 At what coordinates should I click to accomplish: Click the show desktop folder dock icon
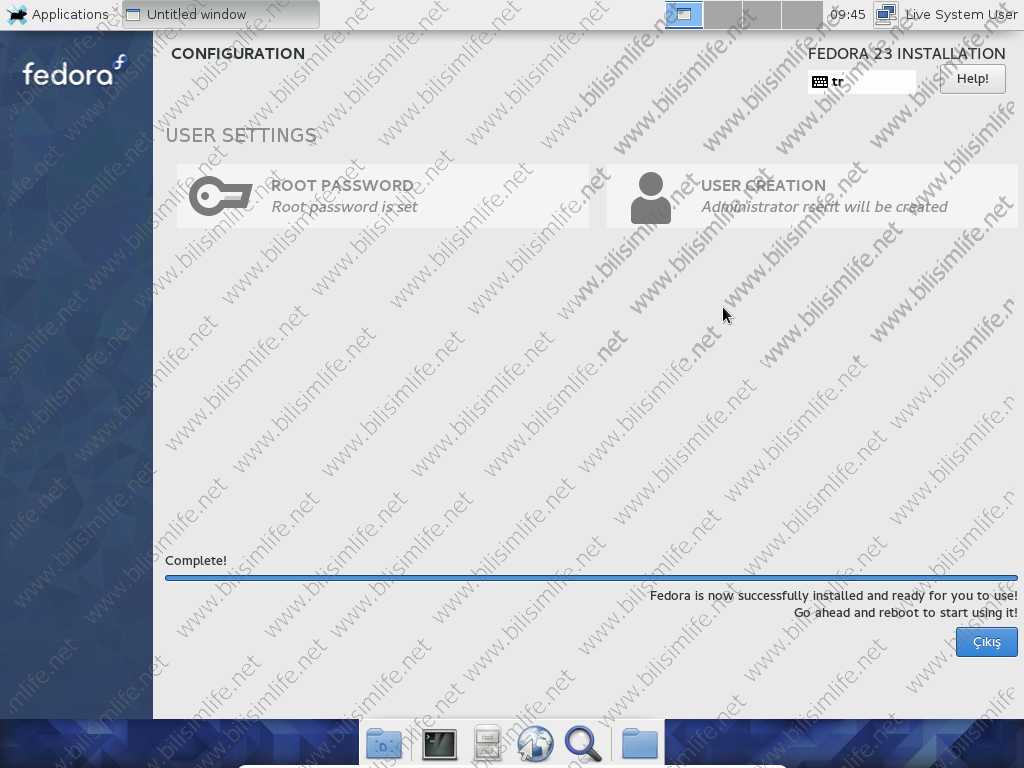384,743
